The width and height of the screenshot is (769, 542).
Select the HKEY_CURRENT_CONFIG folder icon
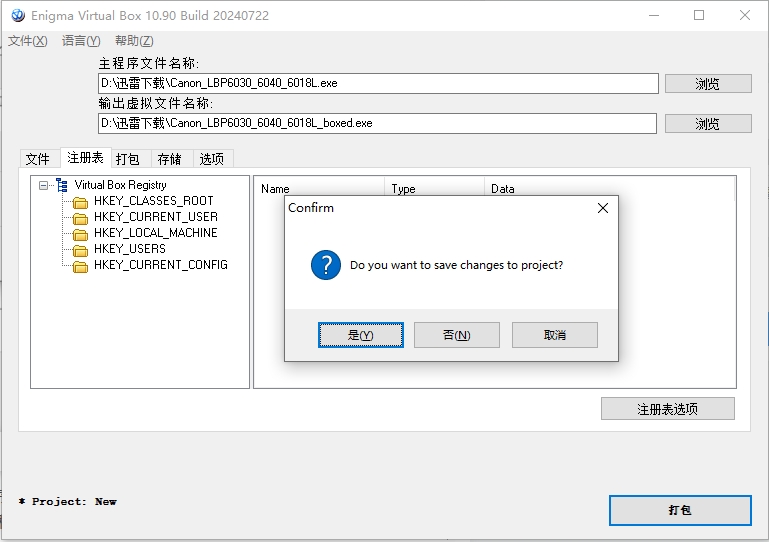coord(81,265)
